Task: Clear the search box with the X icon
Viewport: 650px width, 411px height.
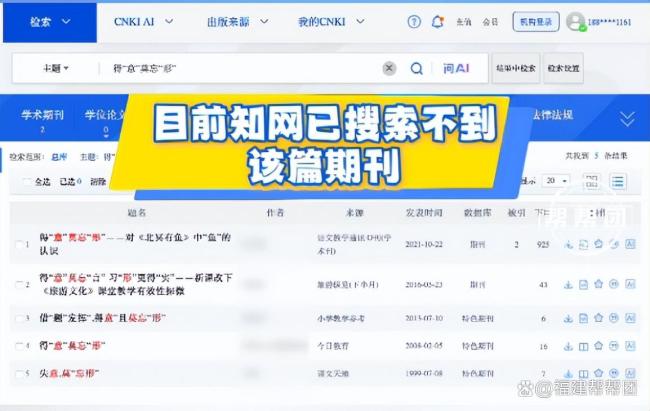Action: click(x=389, y=68)
